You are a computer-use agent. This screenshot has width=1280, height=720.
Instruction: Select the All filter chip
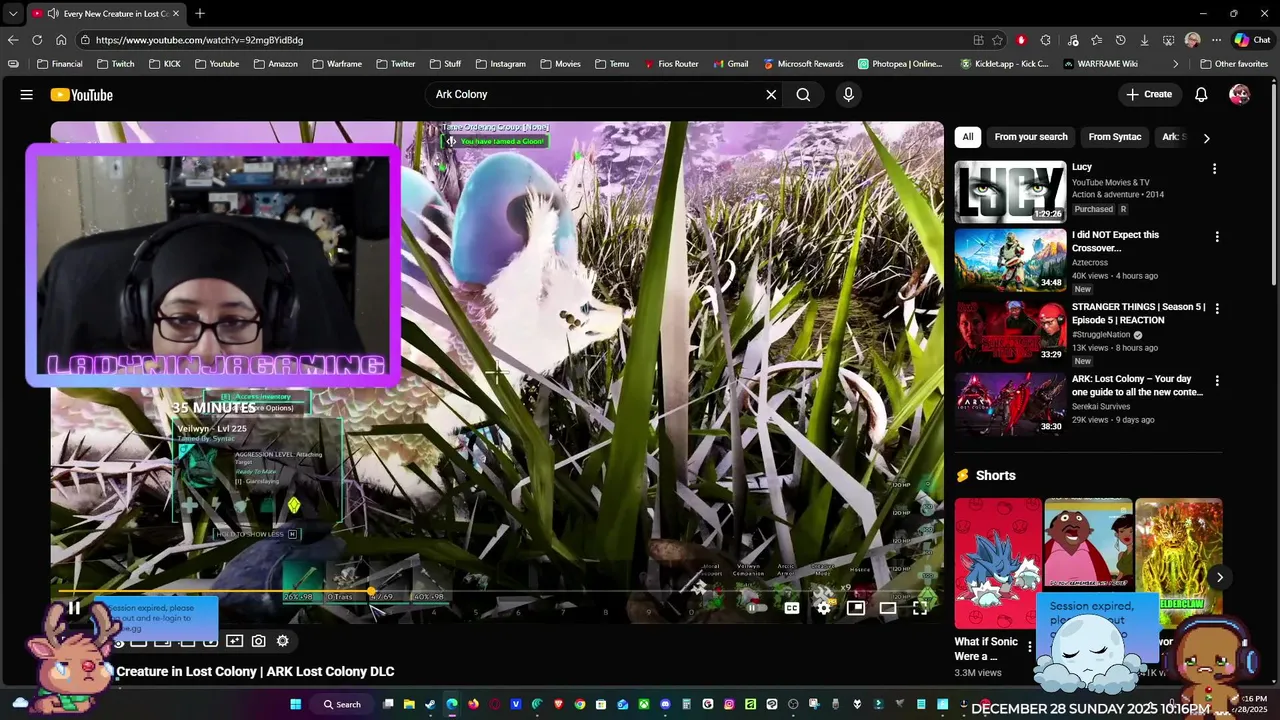[x=967, y=137]
